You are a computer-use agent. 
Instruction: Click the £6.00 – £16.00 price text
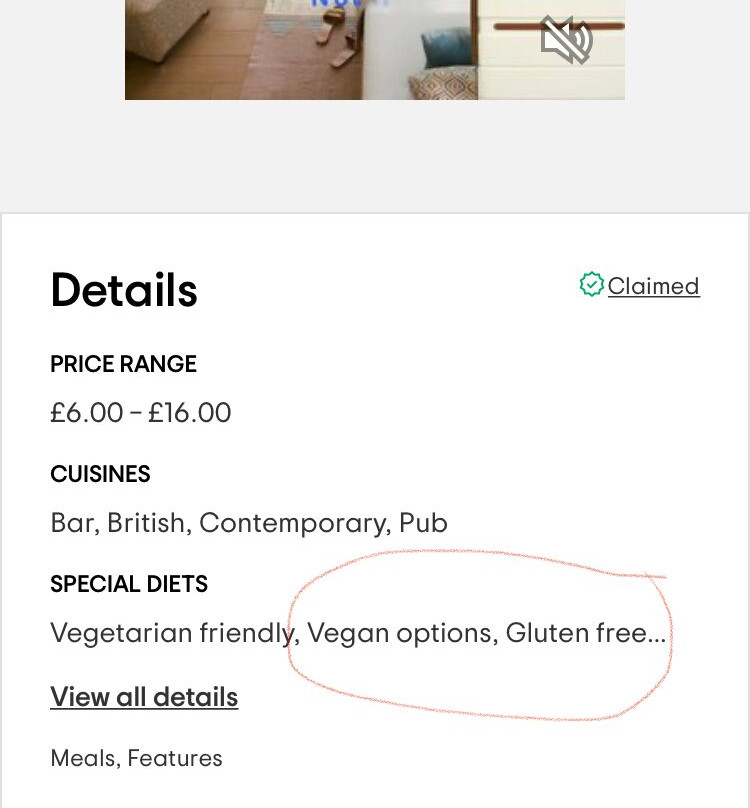pyautogui.click(x=140, y=412)
